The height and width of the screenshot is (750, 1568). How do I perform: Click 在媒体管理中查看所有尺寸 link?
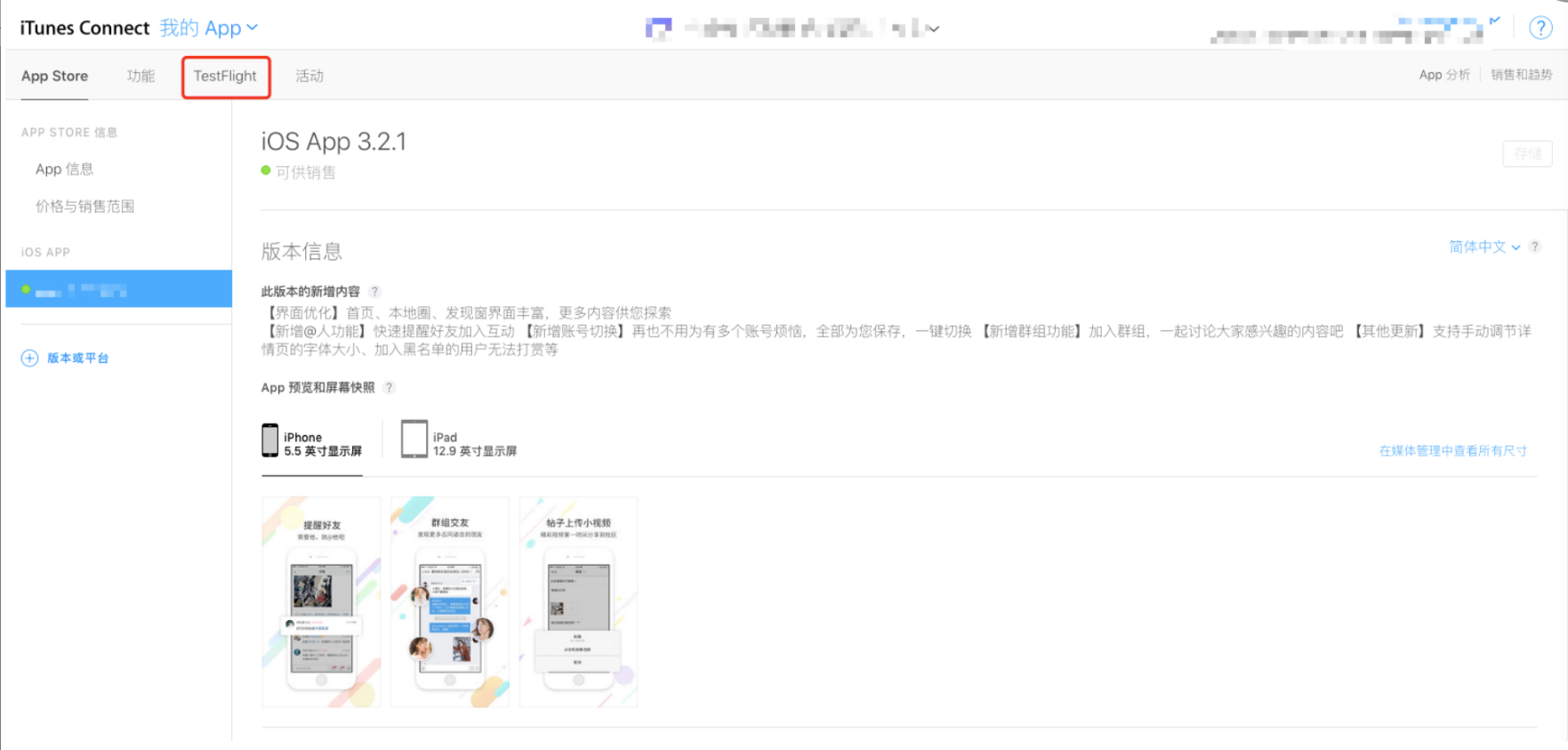[x=1453, y=451]
